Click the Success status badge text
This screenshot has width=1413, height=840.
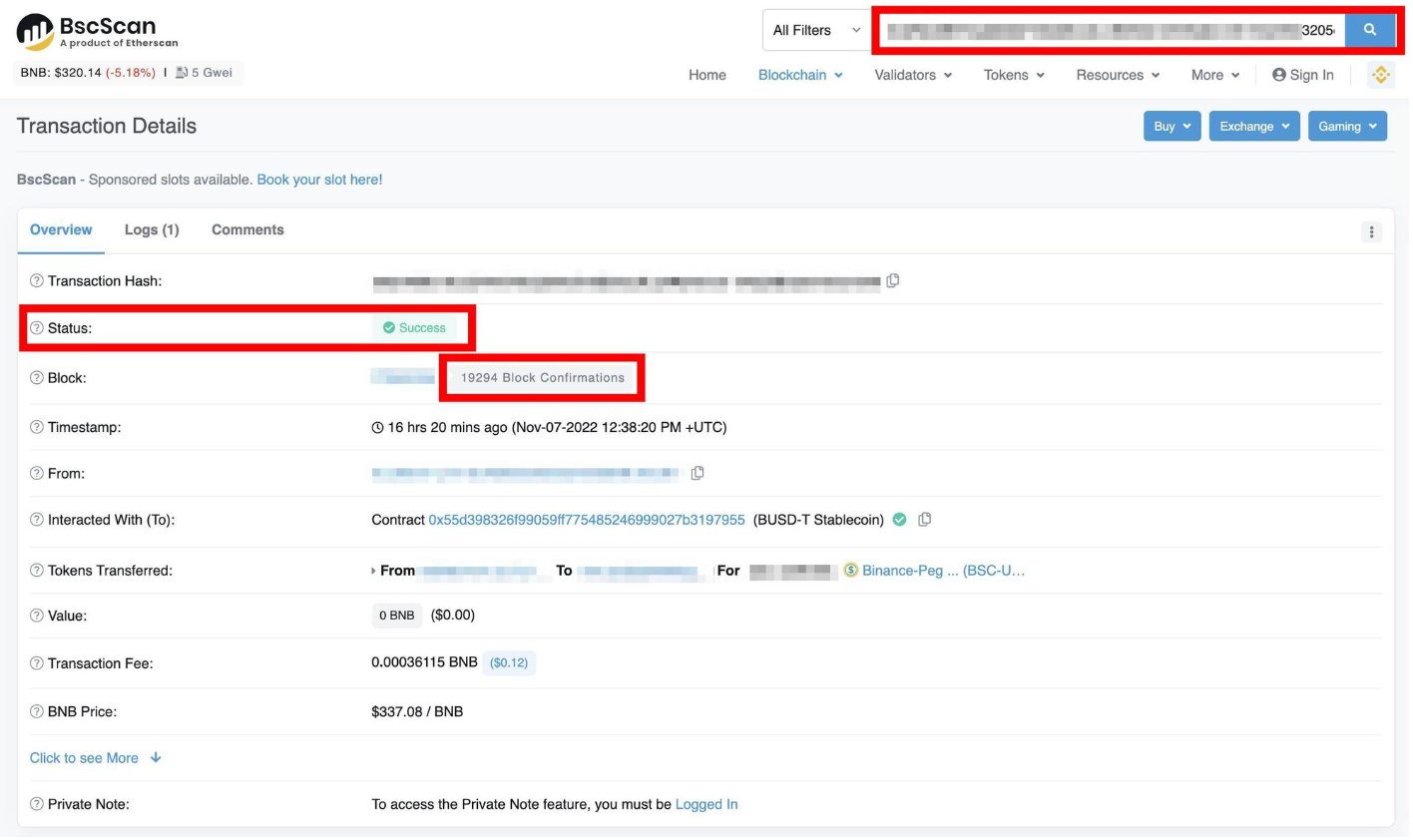423,328
